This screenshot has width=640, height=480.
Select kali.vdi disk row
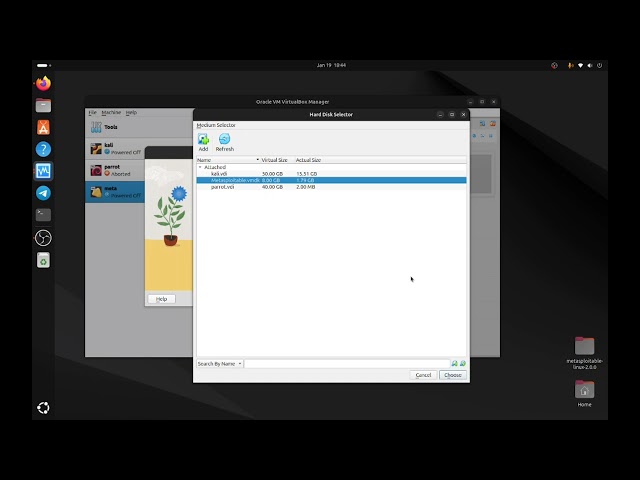[x=331, y=174]
